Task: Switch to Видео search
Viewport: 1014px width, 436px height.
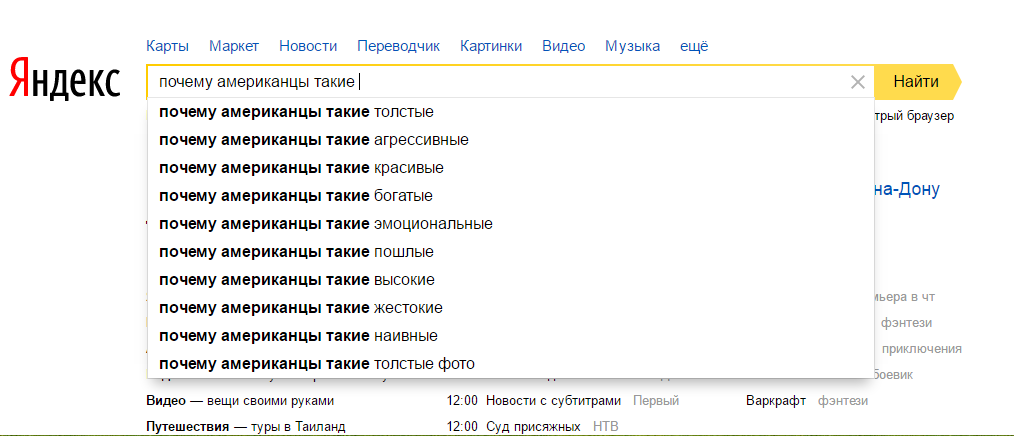Action: point(563,46)
